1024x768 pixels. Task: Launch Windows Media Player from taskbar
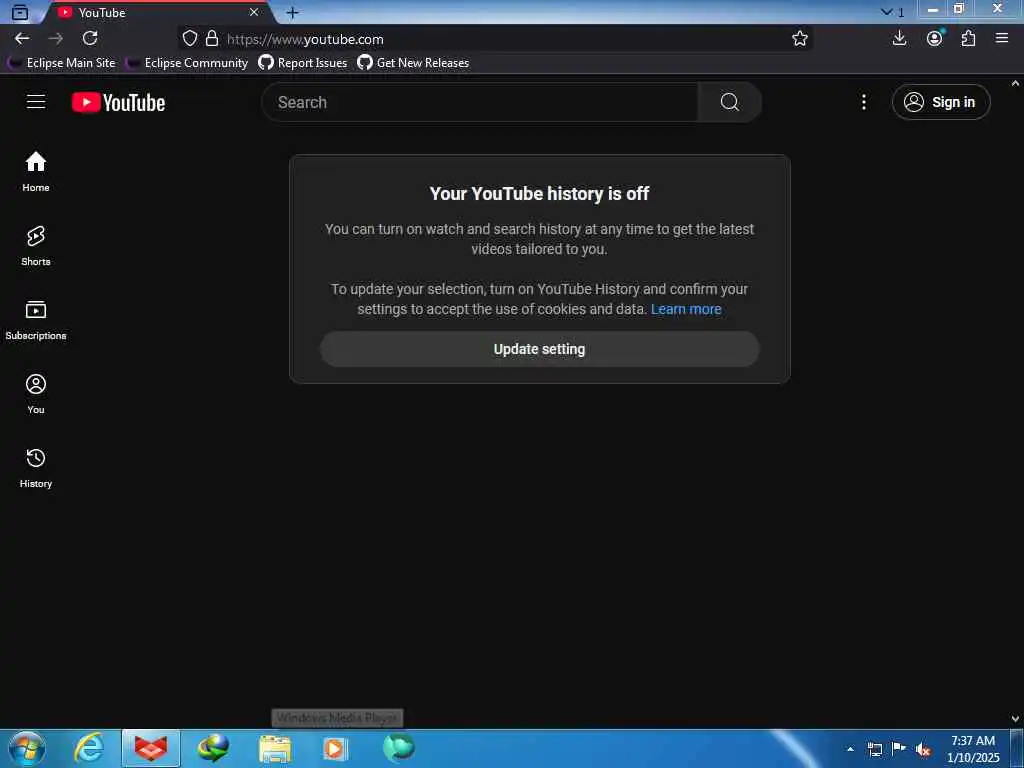coord(336,748)
